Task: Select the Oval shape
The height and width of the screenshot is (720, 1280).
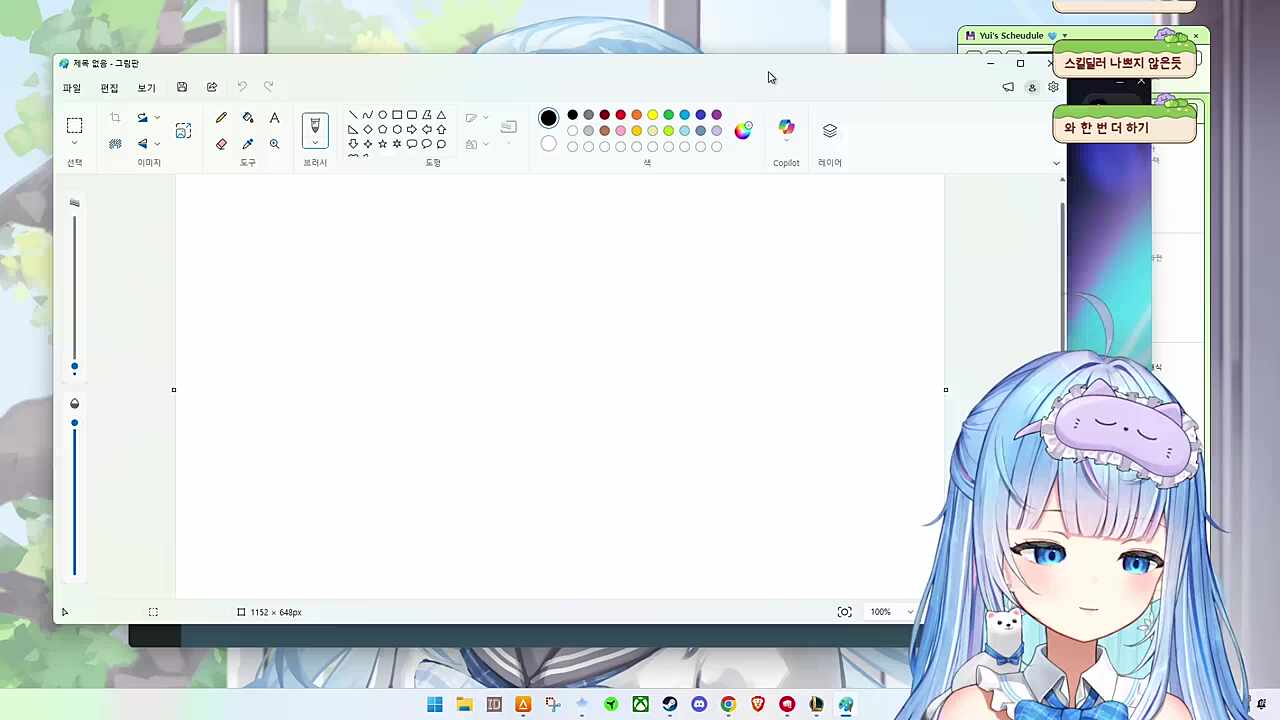Action: [382, 115]
